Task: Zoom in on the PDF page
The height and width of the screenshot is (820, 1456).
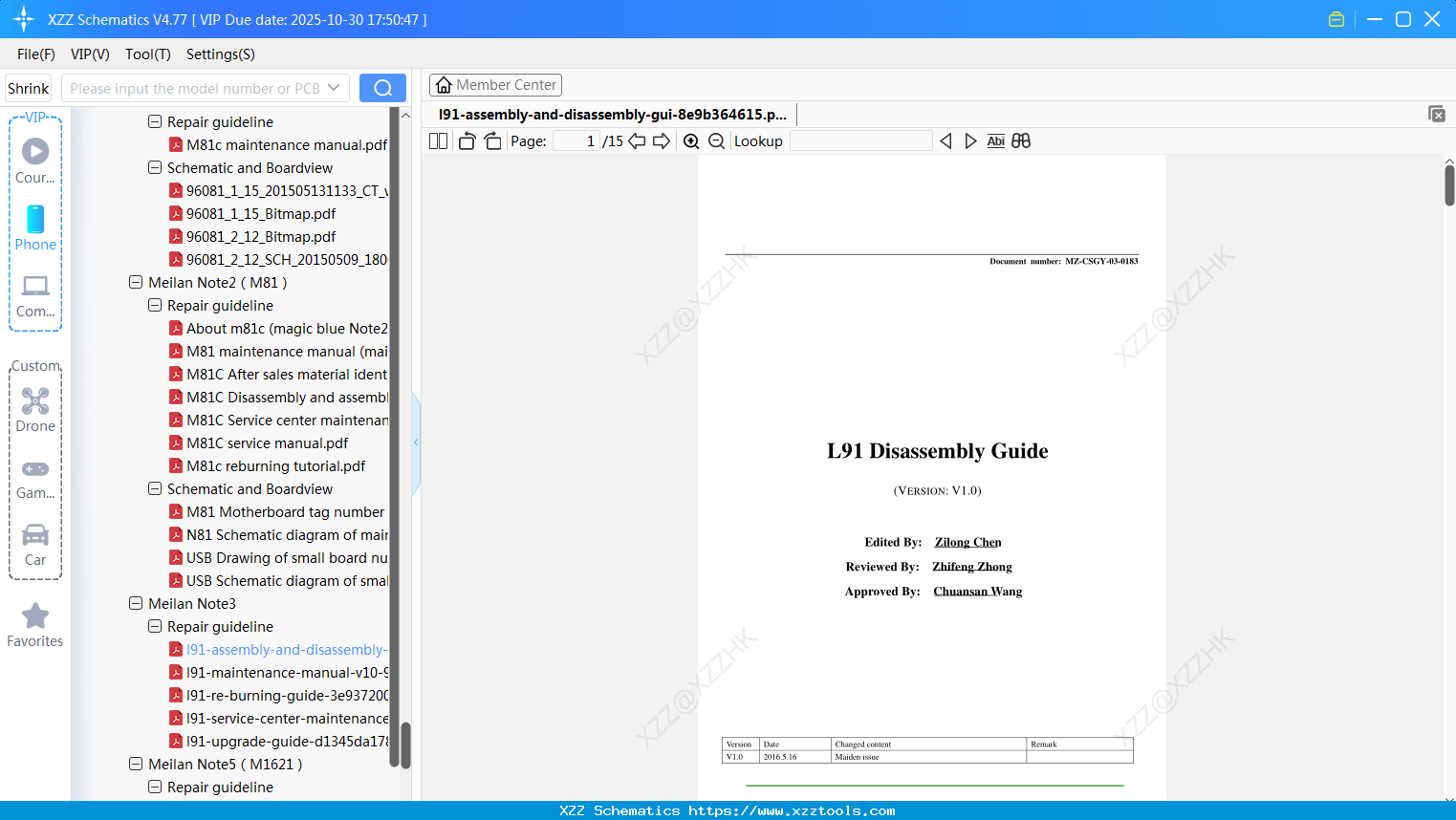Action: [x=691, y=140]
